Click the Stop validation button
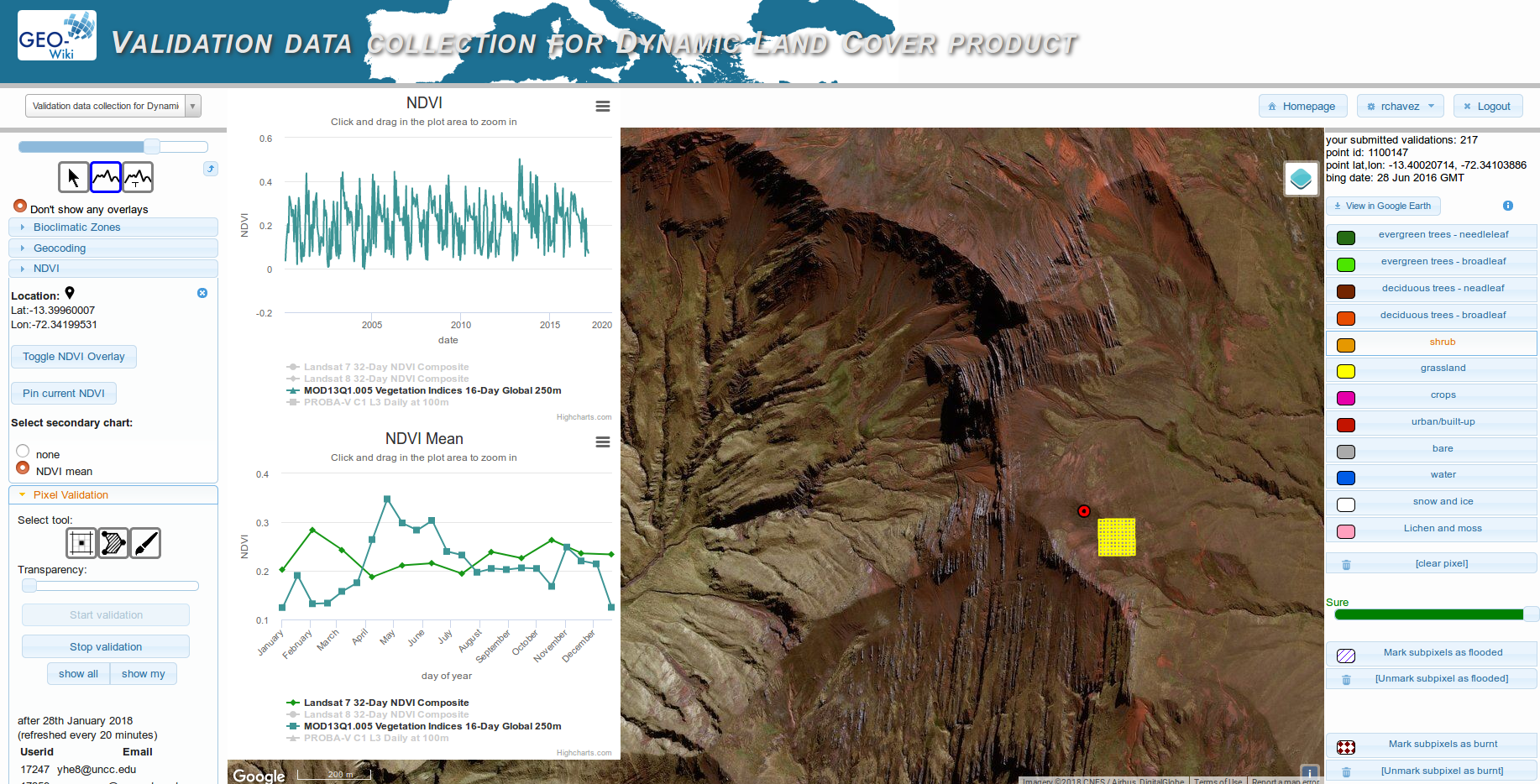Viewport: 1540px width, 784px height. (x=106, y=647)
